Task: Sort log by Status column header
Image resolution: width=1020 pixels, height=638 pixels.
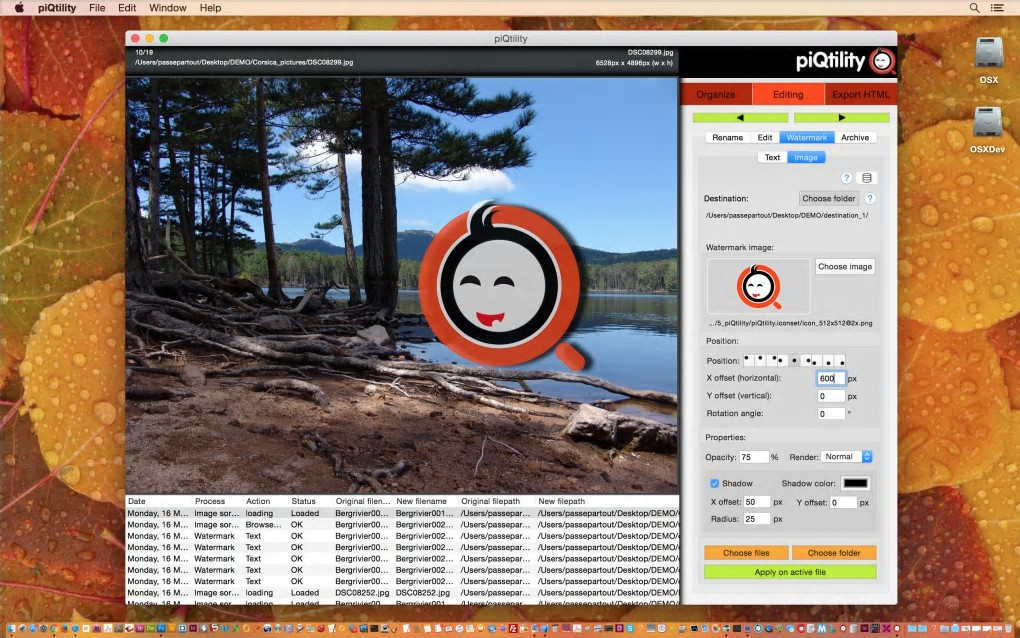Action: [x=310, y=501]
